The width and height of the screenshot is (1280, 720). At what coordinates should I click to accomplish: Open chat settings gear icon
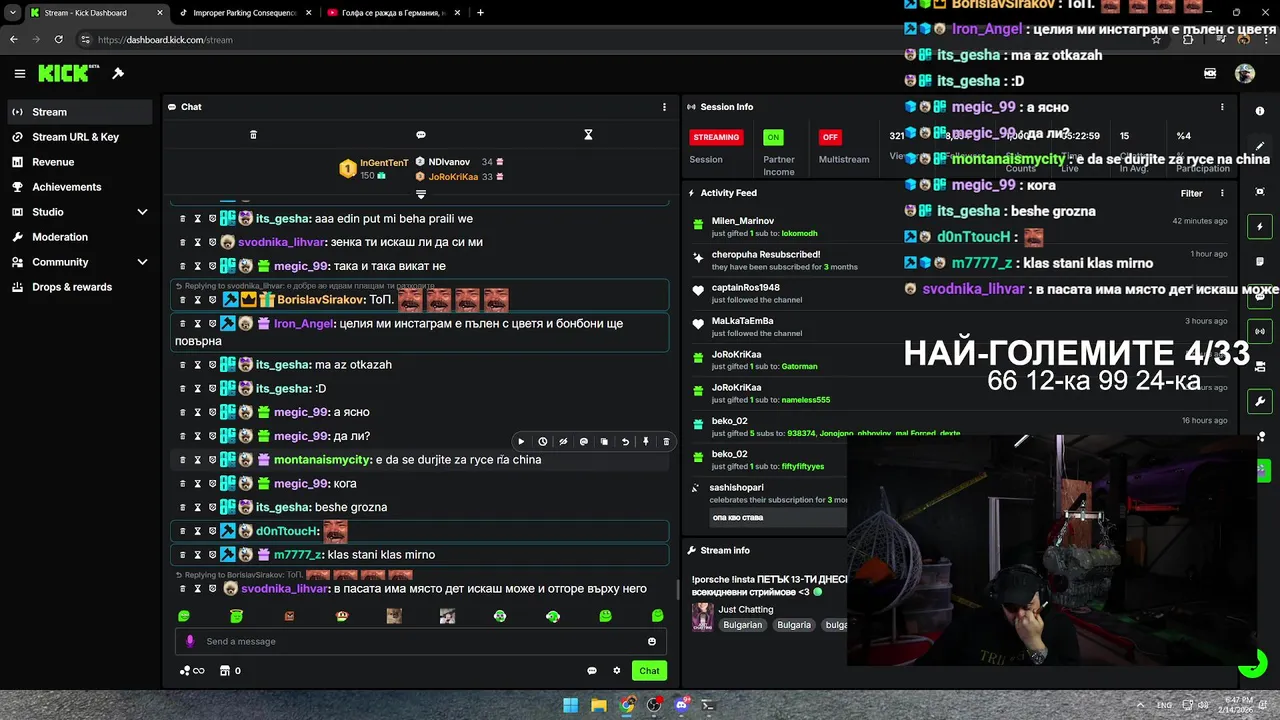[x=617, y=671]
